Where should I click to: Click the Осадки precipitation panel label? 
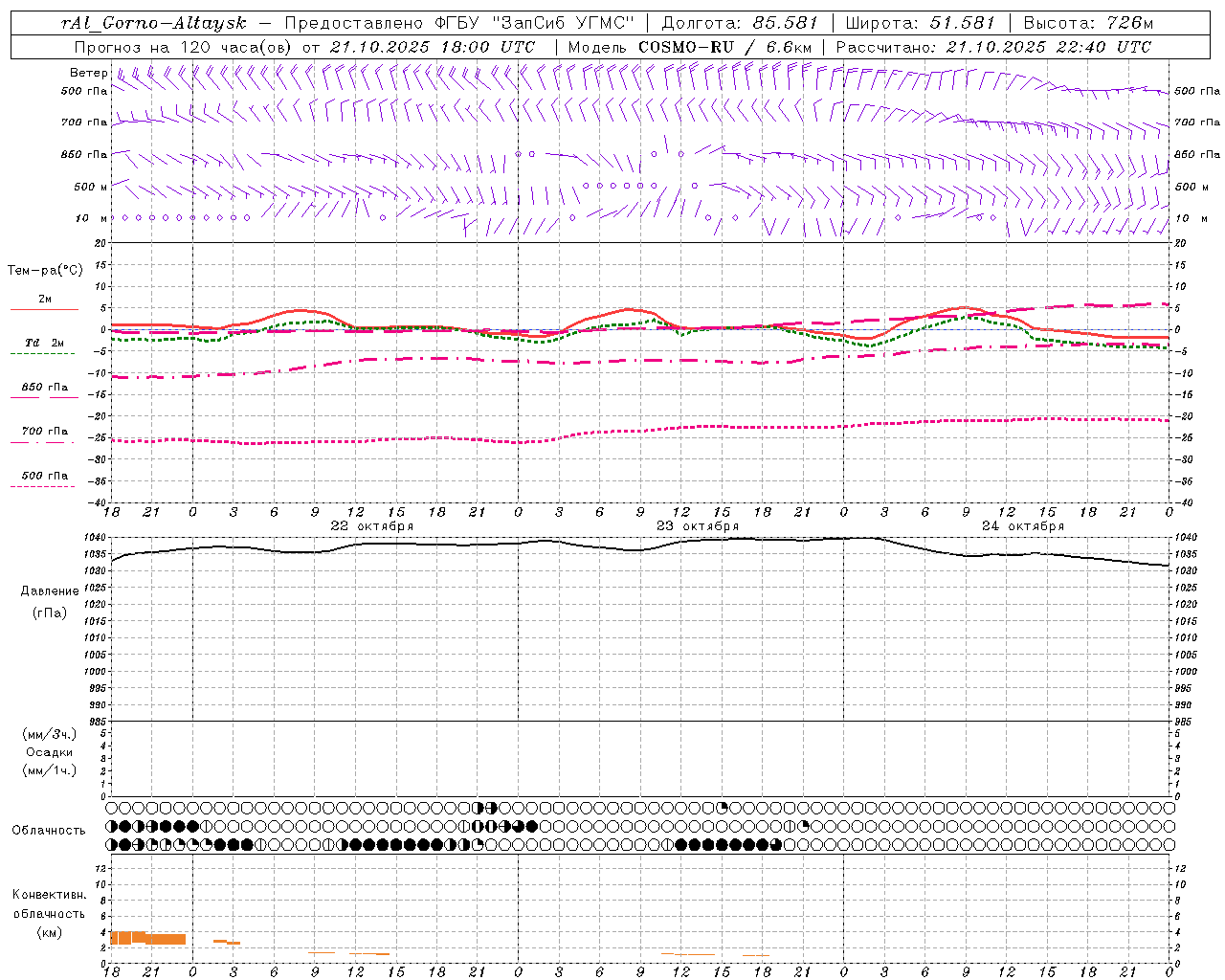point(50,752)
